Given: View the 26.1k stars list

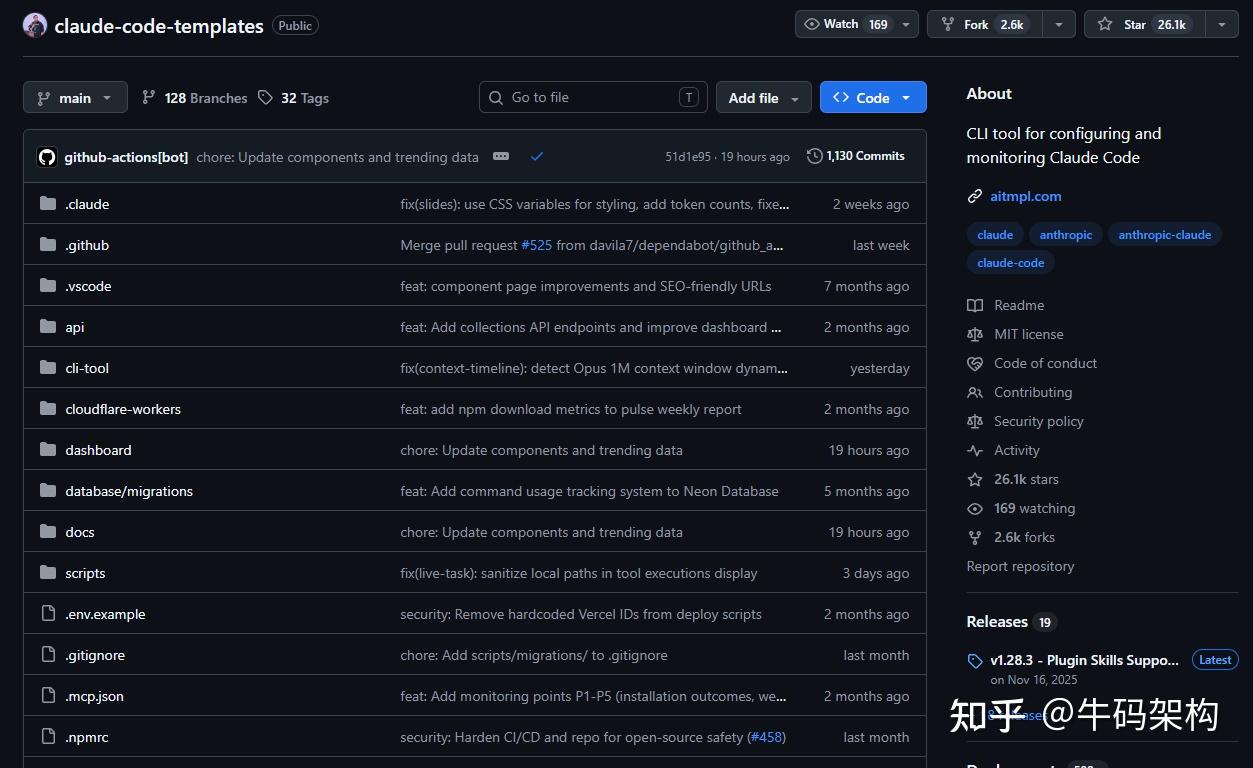Looking at the screenshot, I should [1026, 480].
